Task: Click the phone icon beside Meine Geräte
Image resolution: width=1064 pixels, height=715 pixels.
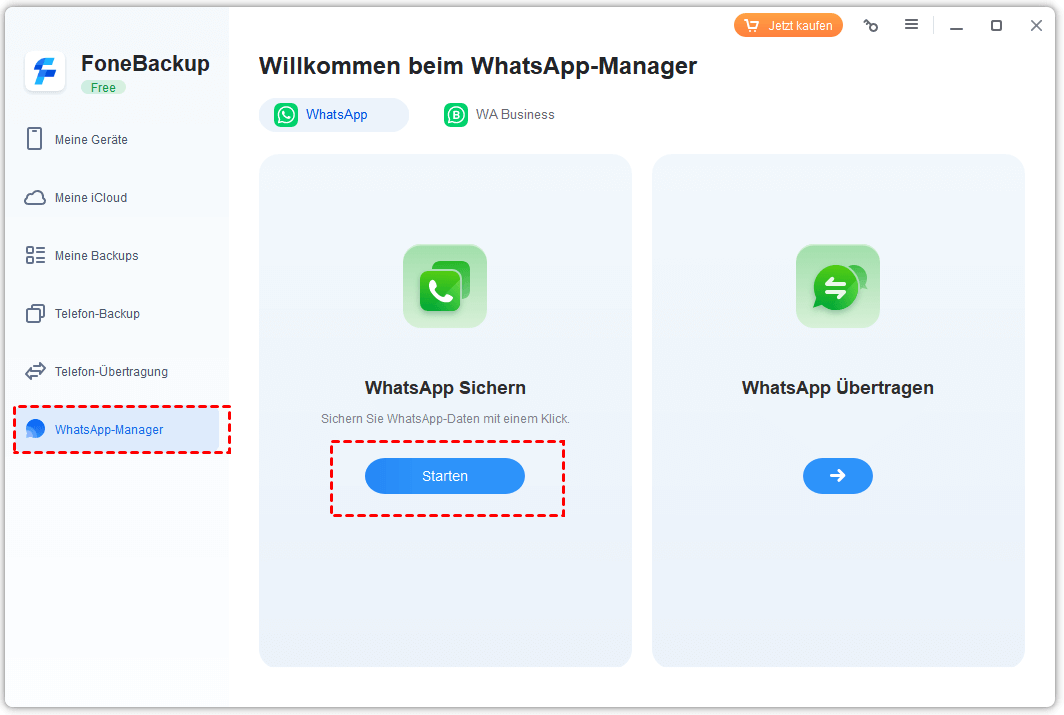Action: [35, 138]
